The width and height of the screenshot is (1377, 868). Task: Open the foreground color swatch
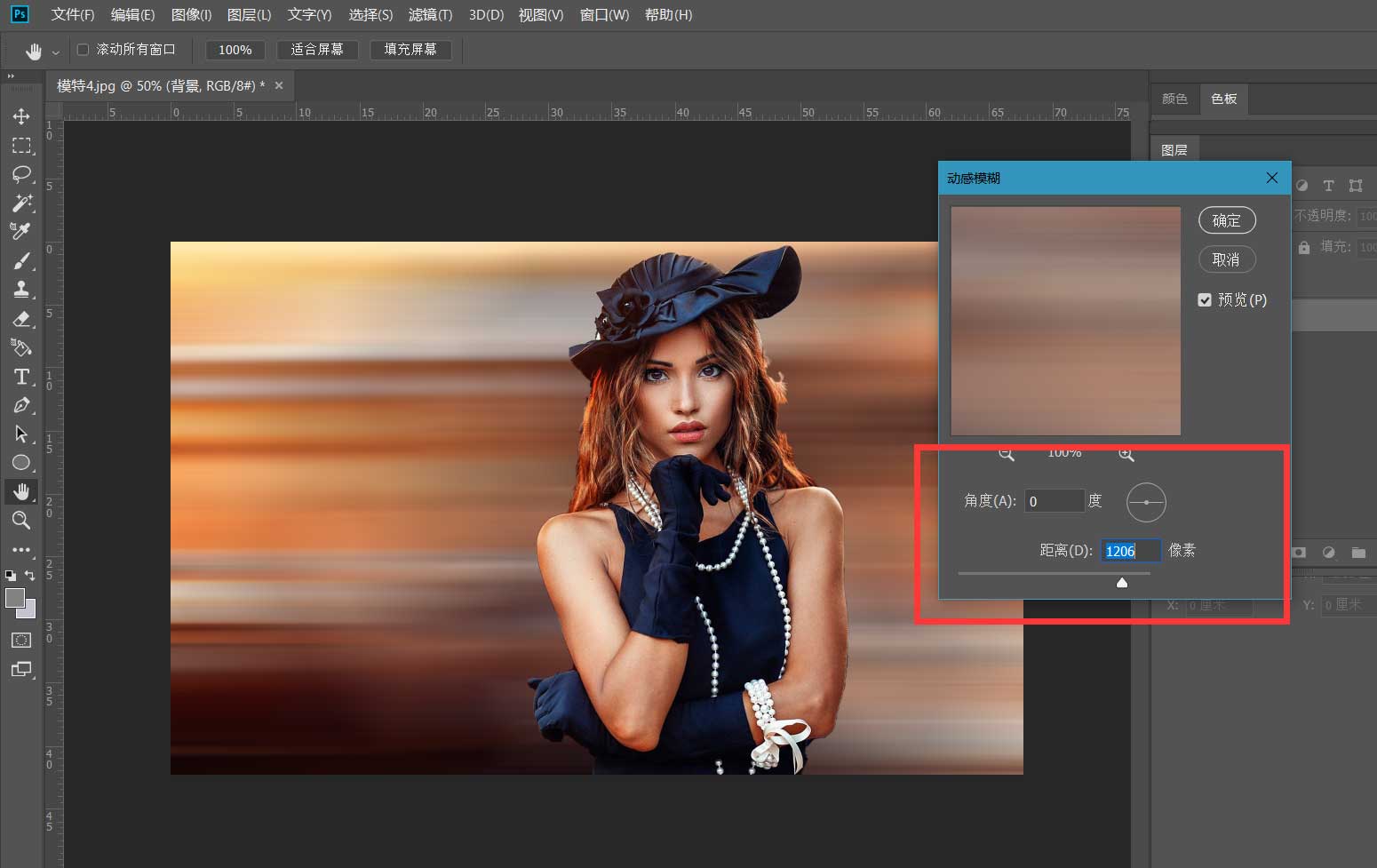click(x=15, y=598)
